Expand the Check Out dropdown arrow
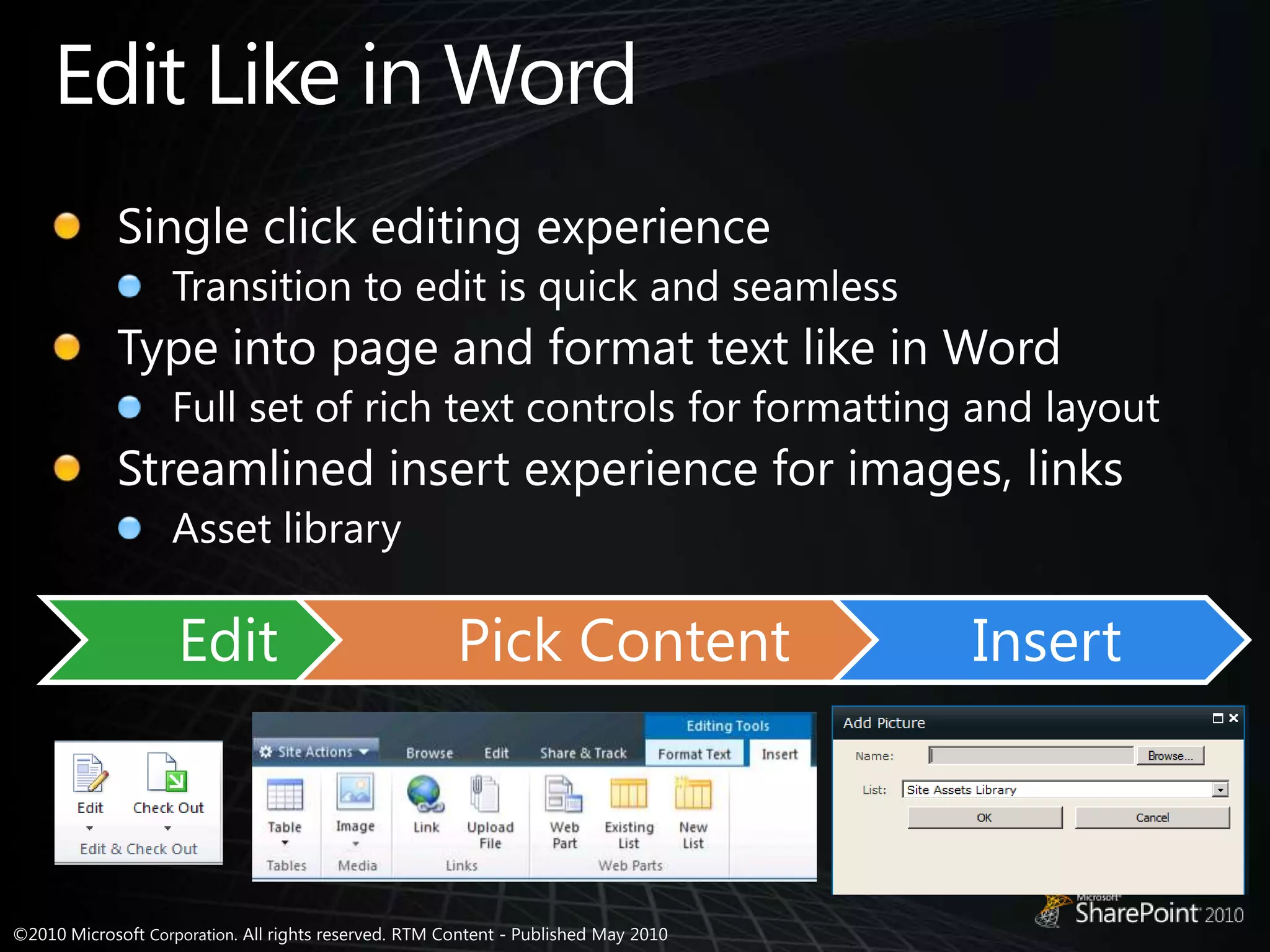Viewport: 1270px width, 952px height. [x=167, y=828]
